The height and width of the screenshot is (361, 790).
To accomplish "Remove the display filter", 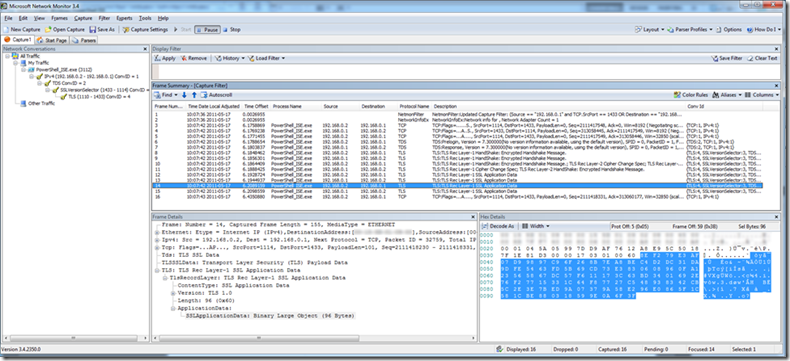I will [x=193, y=58].
